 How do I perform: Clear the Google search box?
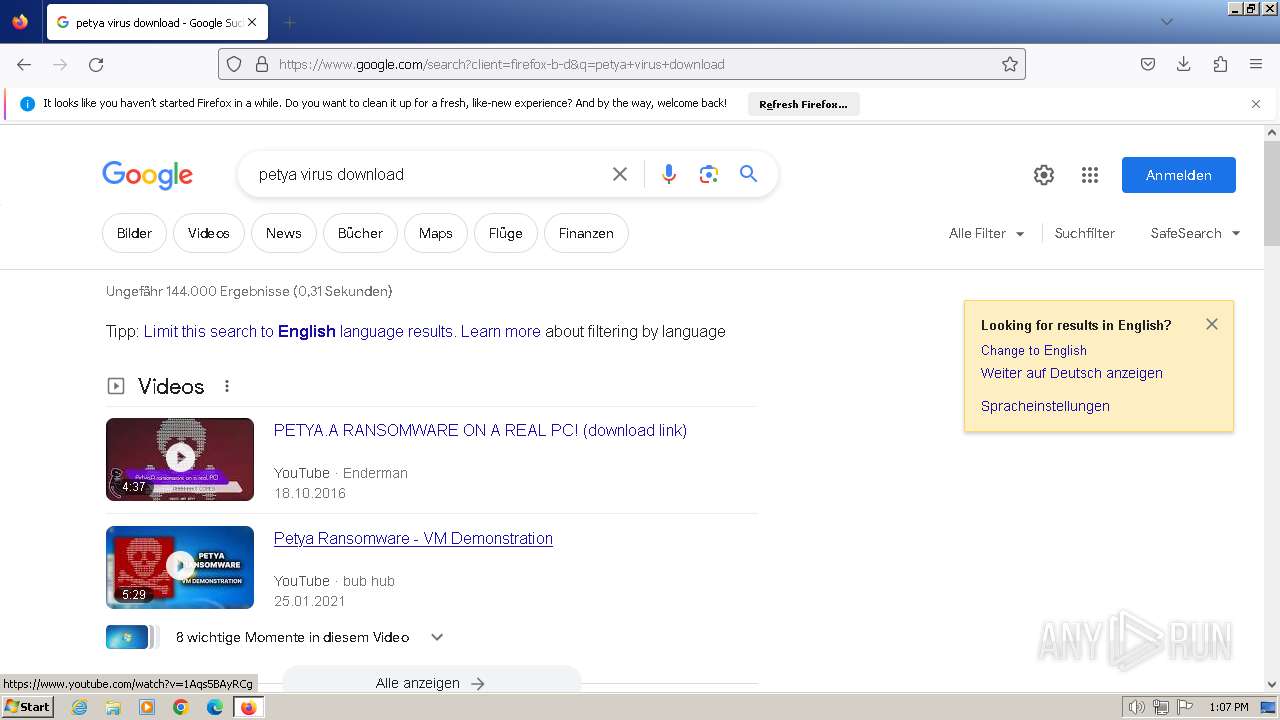pyautogui.click(x=620, y=174)
